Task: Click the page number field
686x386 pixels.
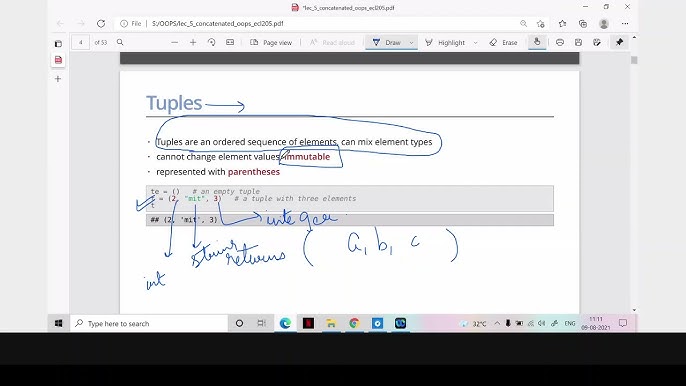Action: coord(80,42)
